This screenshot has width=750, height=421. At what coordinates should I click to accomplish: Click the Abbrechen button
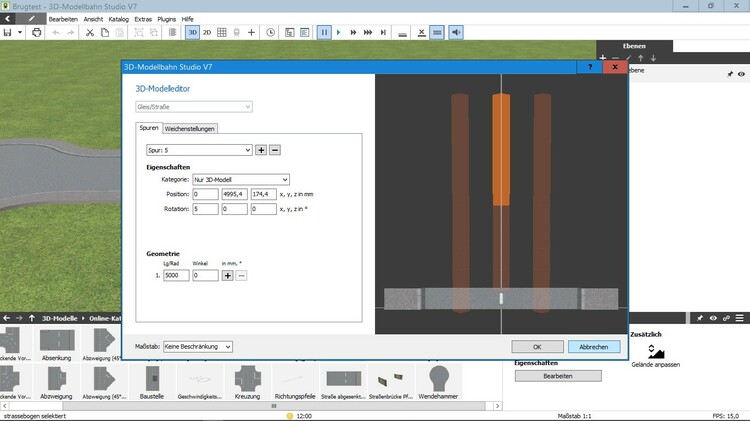click(594, 347)
